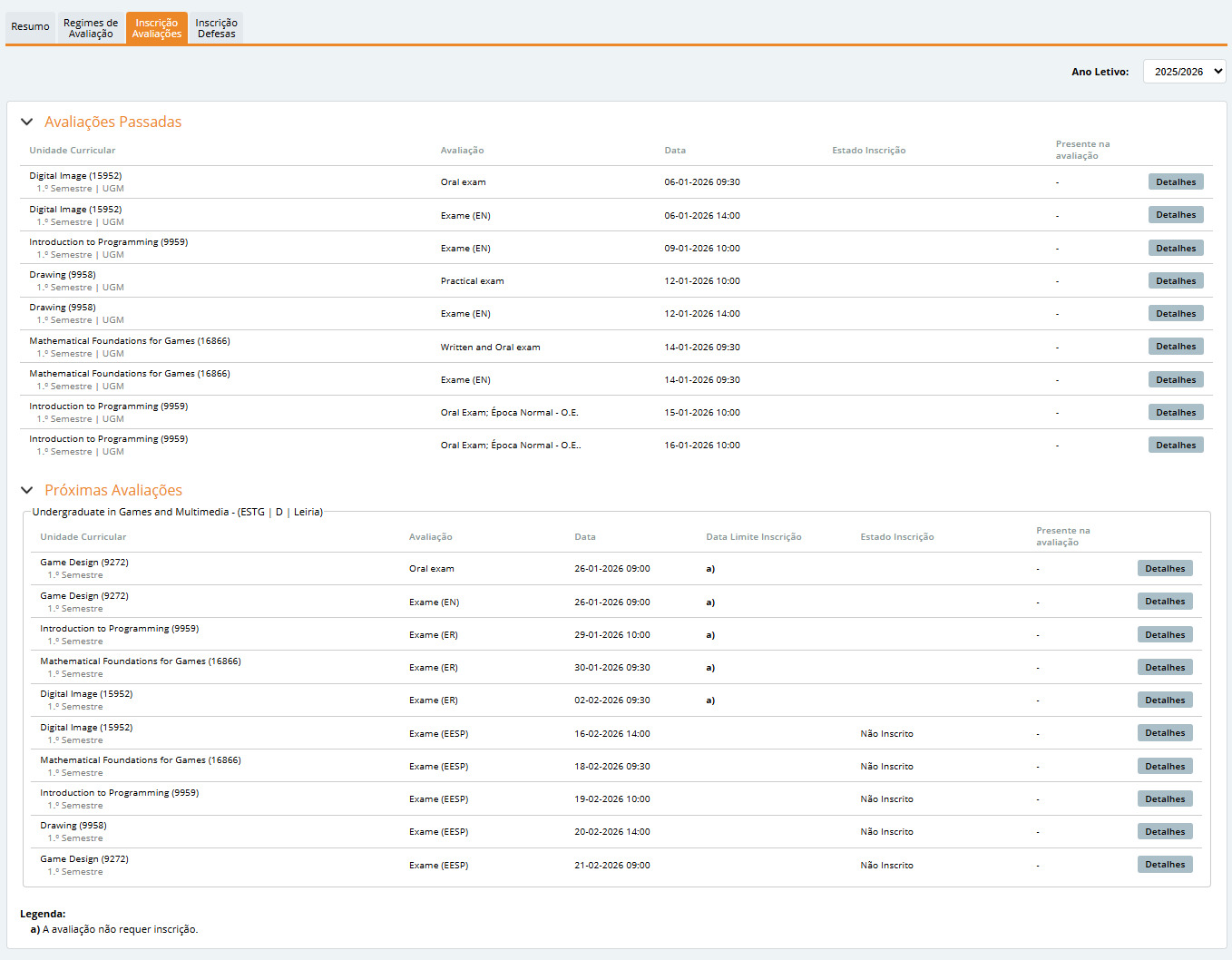
Task: Open Detalhes for Introduction to Programming 16-01-2026 exam
Action: [1175, 446]
